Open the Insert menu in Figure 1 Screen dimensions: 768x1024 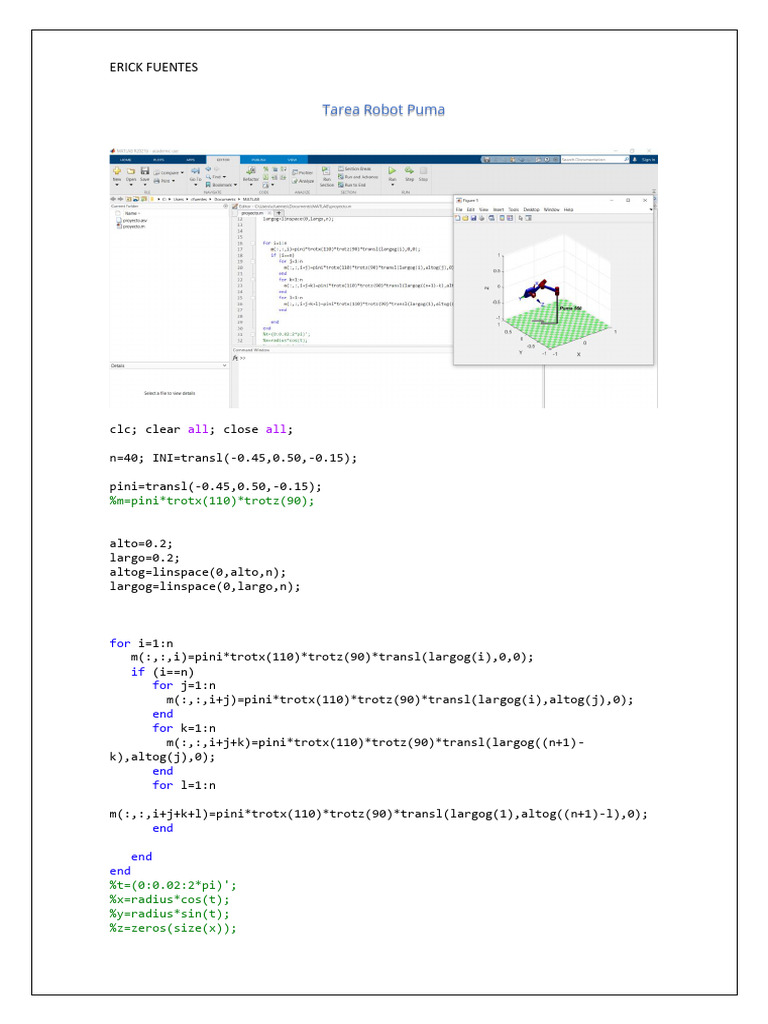498,210
